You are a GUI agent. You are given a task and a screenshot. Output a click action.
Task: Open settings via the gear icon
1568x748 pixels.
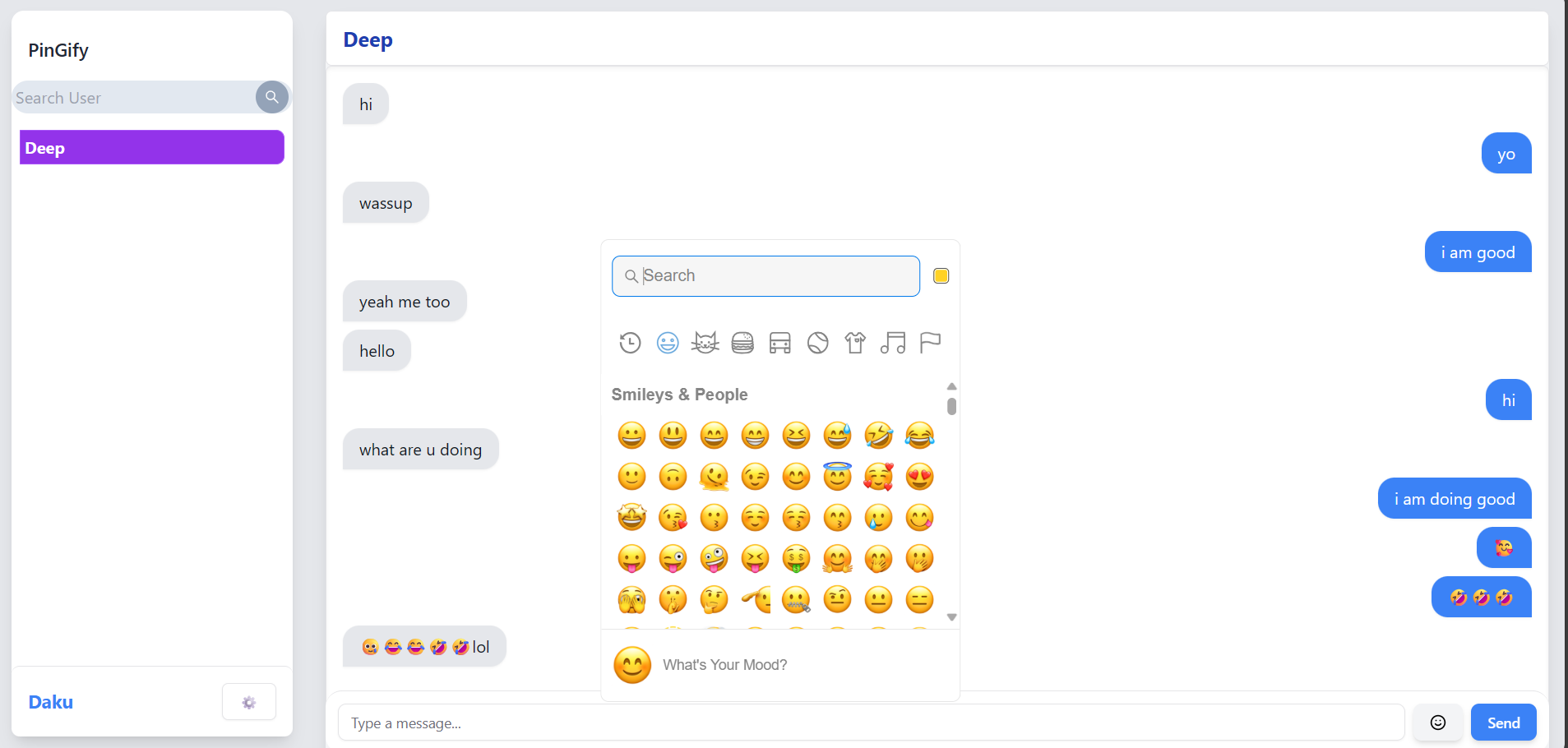click(248, 702)
